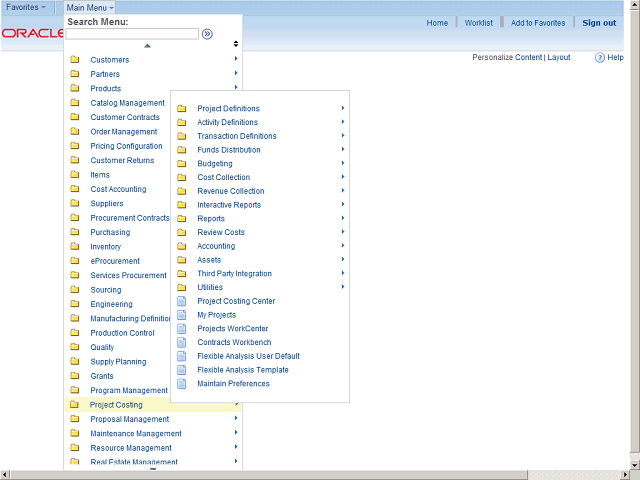The height and width of the screenshot is (480, 640).
Task: Click the document icon beside Contracts Workbench
Action: click(x=181, y=343)
